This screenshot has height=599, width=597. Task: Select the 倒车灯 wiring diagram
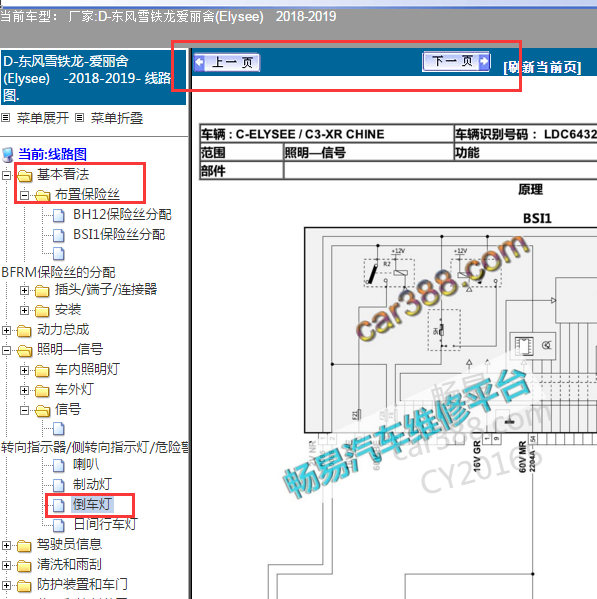pos(92,504)
